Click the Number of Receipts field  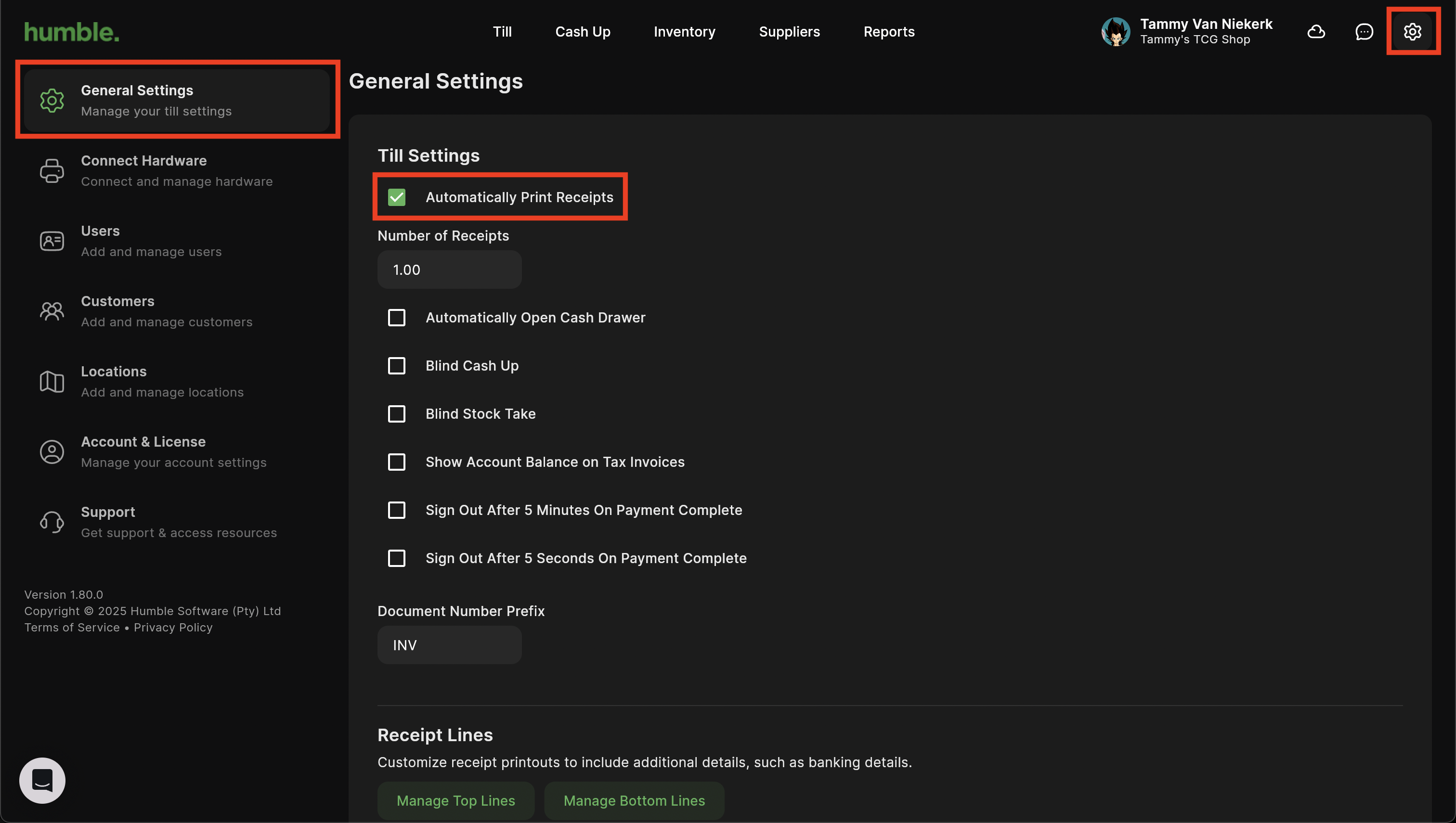[x=449, y=270]
